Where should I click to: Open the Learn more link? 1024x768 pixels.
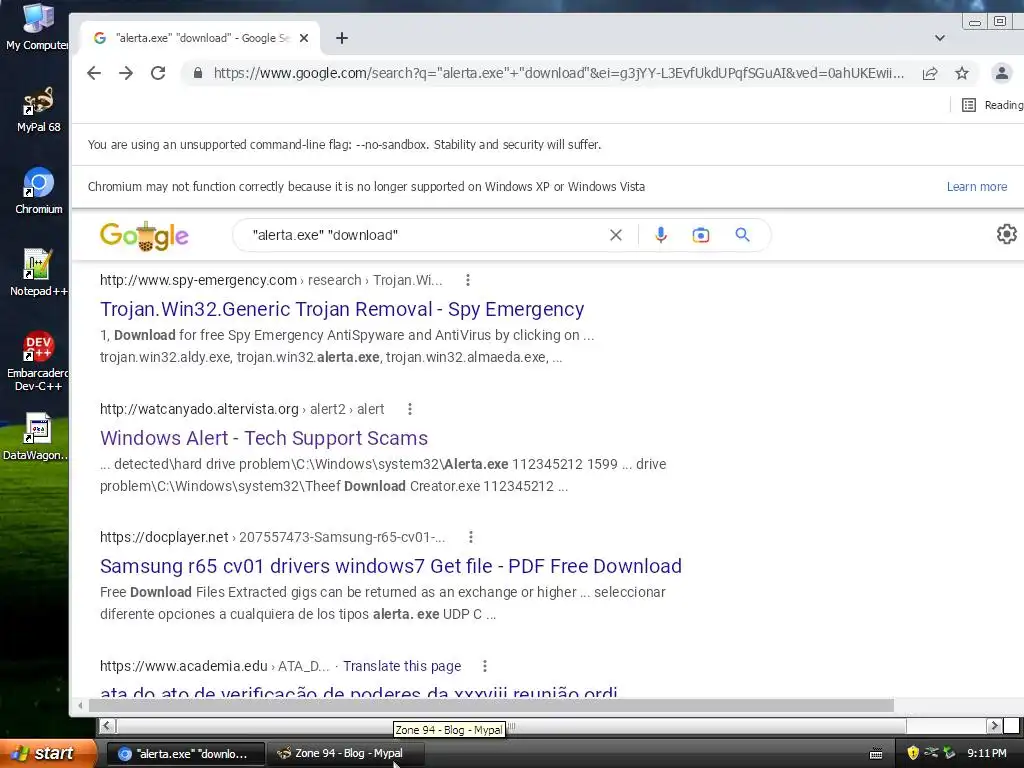(977, 187)
